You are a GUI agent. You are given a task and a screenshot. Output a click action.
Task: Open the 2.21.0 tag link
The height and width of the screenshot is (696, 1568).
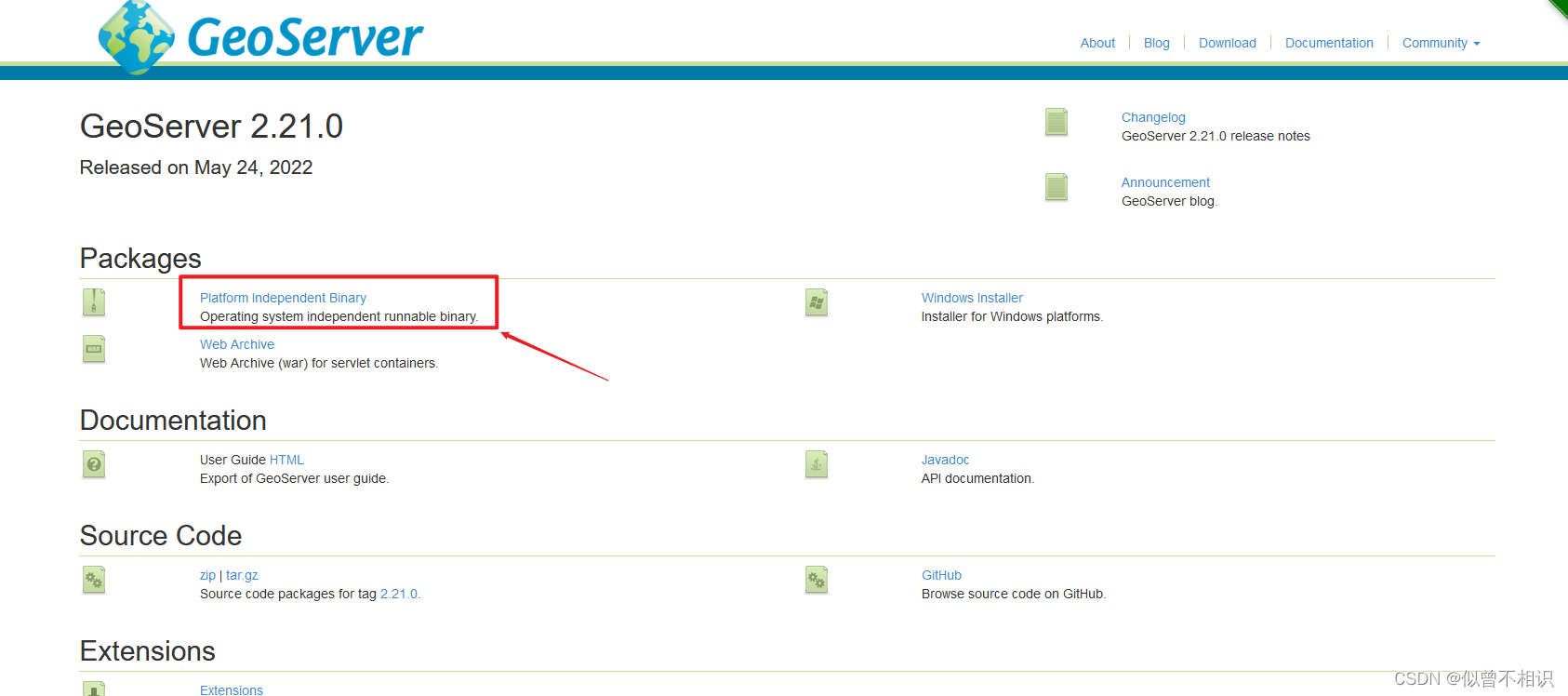[399, 594]
